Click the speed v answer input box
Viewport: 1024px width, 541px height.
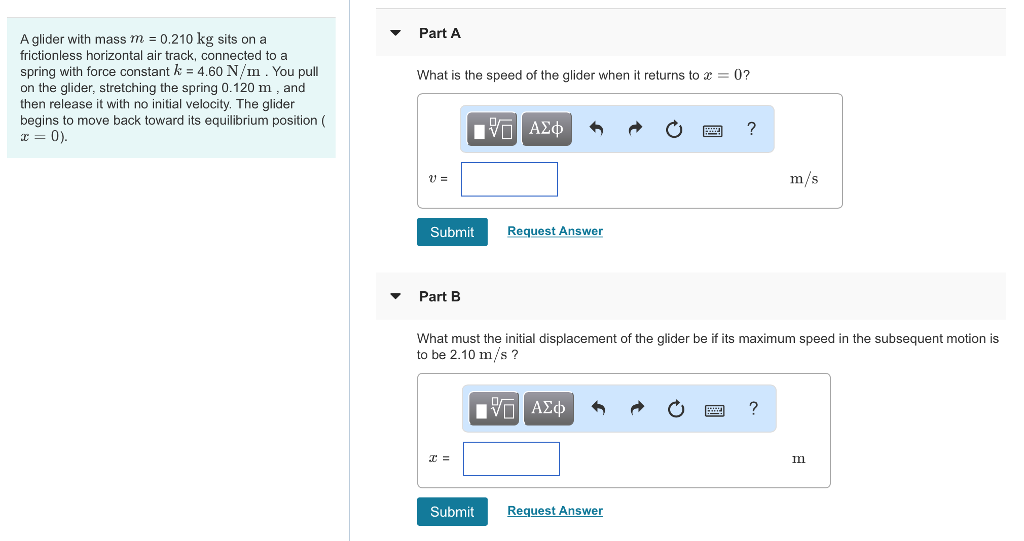509,179
